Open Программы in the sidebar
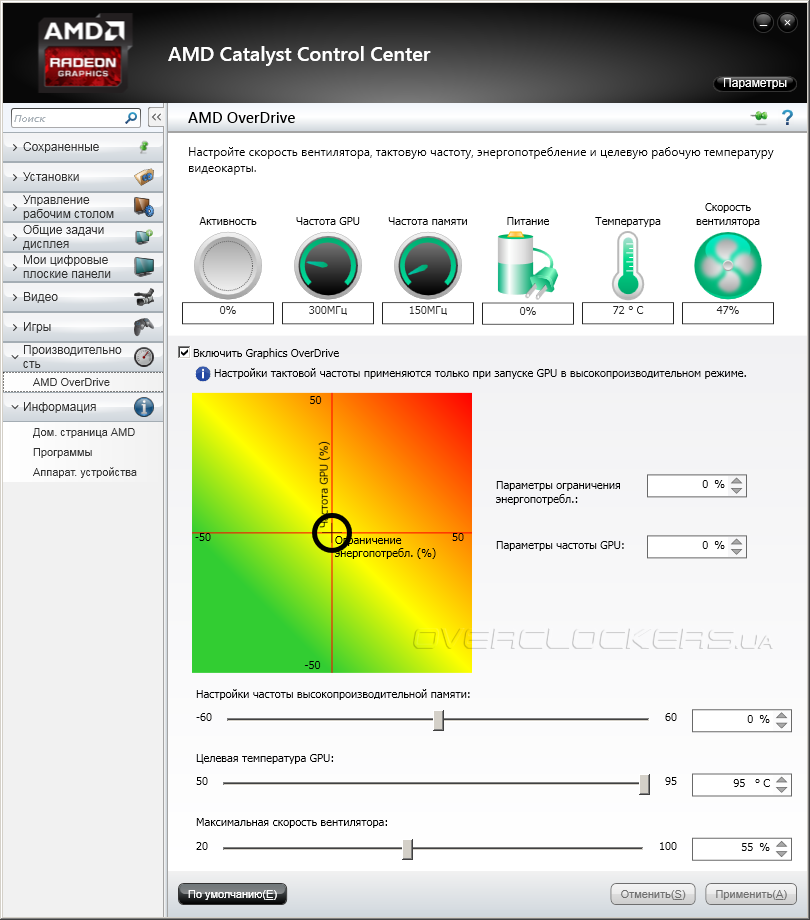The width and height of the screenshot is (810, 920). pyautogui.click(x=63, y=452)
